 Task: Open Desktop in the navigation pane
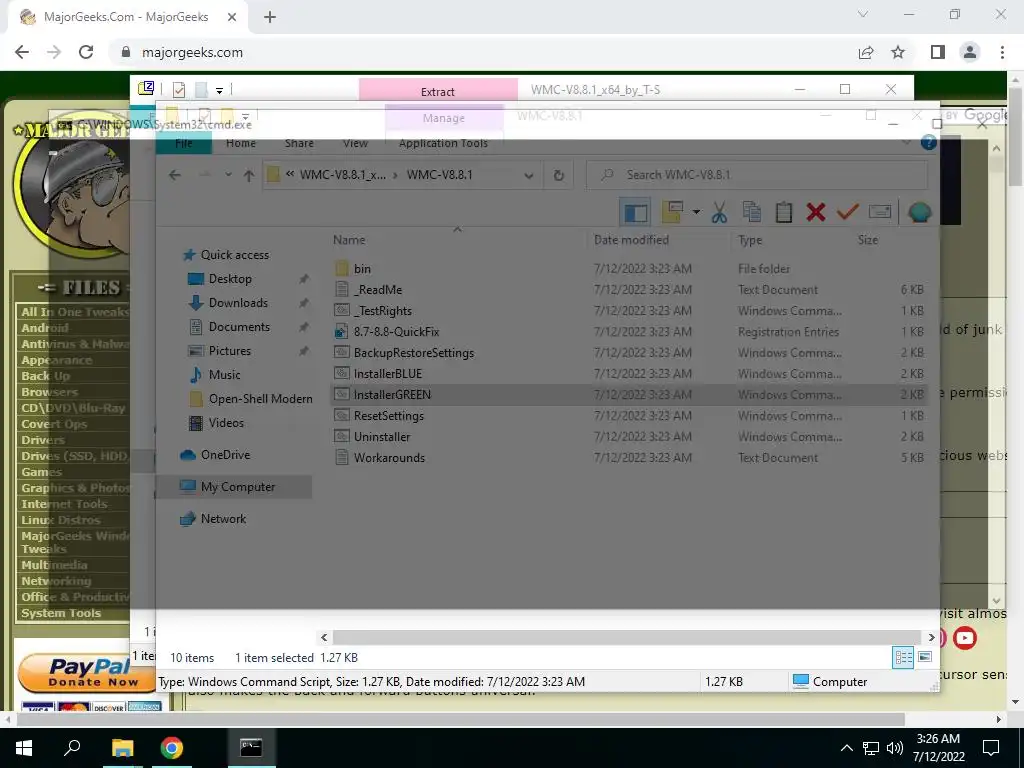[x=230, y=279]
